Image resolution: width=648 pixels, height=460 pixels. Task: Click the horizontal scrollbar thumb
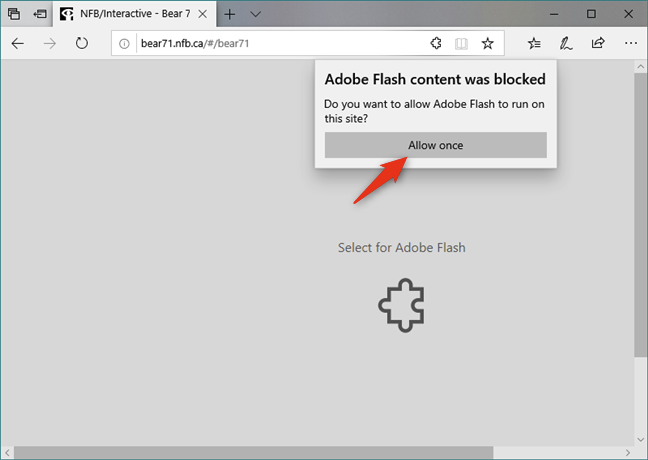click(x=254, y=453)
